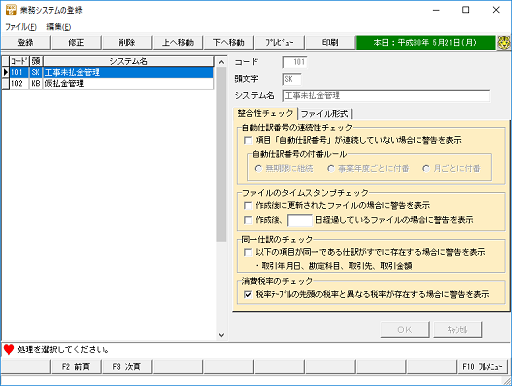Open the 編集(E) menu

(59, 27)
